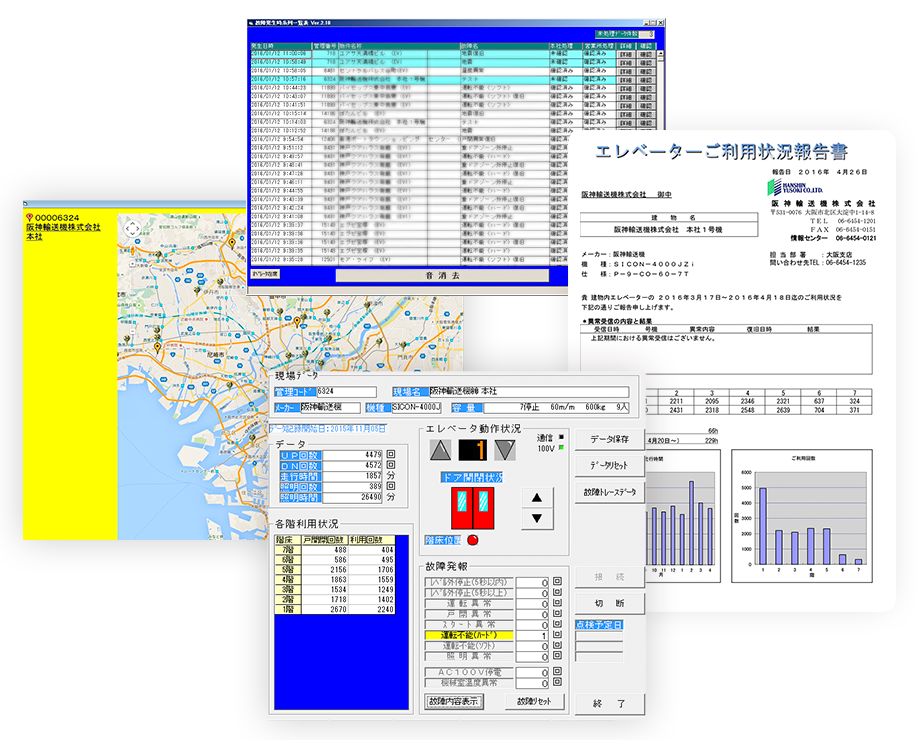Click the 照明時間 value 26490

353,497
